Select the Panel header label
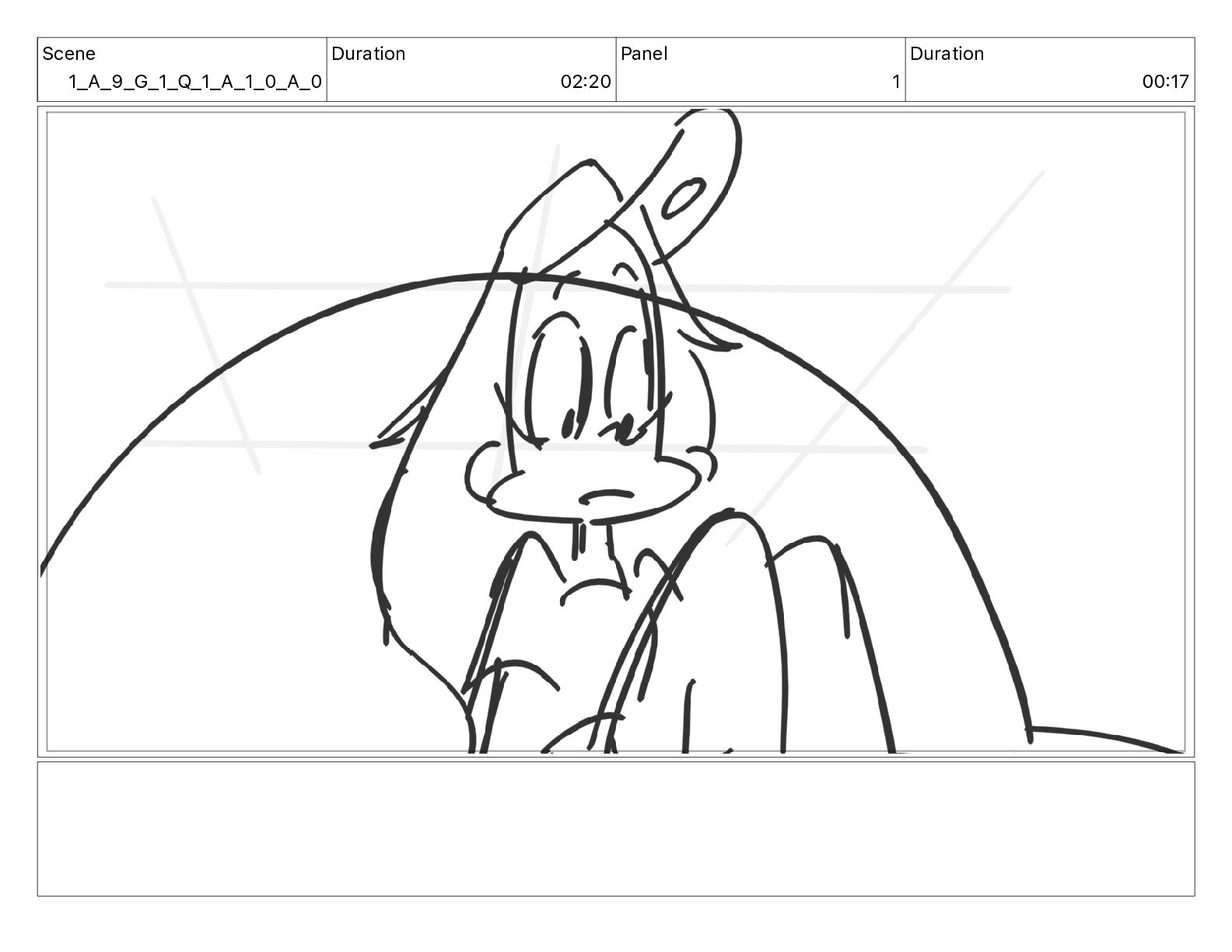This screenshot has height=952, width=1232. pyautogui.click(x=644, y=54)
